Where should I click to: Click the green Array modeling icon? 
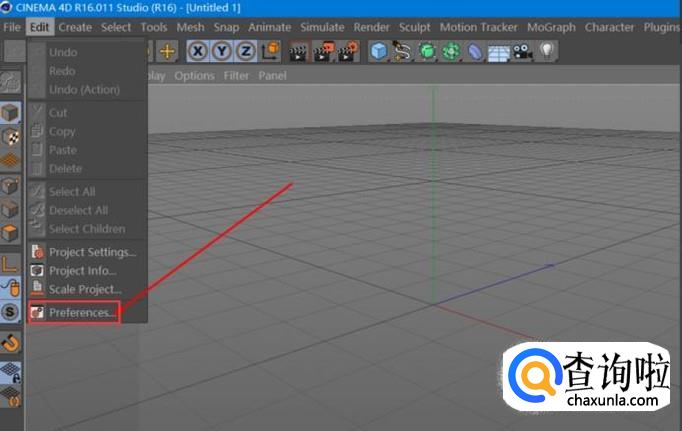[x=451, y=51]
